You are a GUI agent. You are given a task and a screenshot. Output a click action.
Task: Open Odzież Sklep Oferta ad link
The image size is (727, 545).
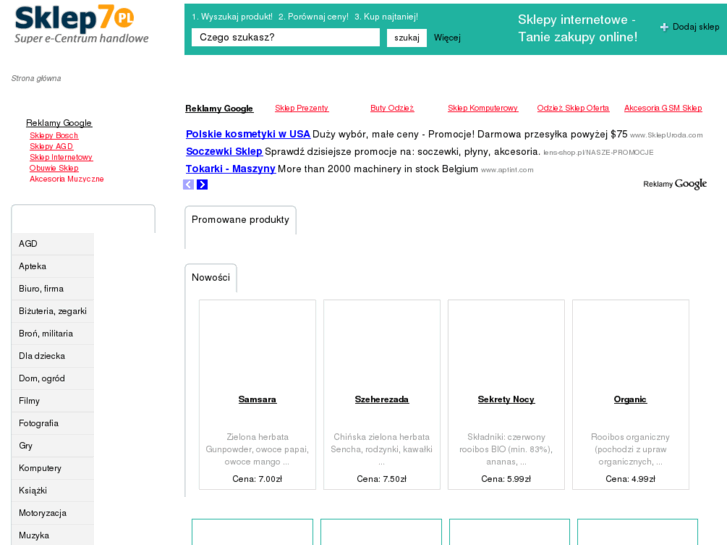pyautogui.click(x=573, y=108)
